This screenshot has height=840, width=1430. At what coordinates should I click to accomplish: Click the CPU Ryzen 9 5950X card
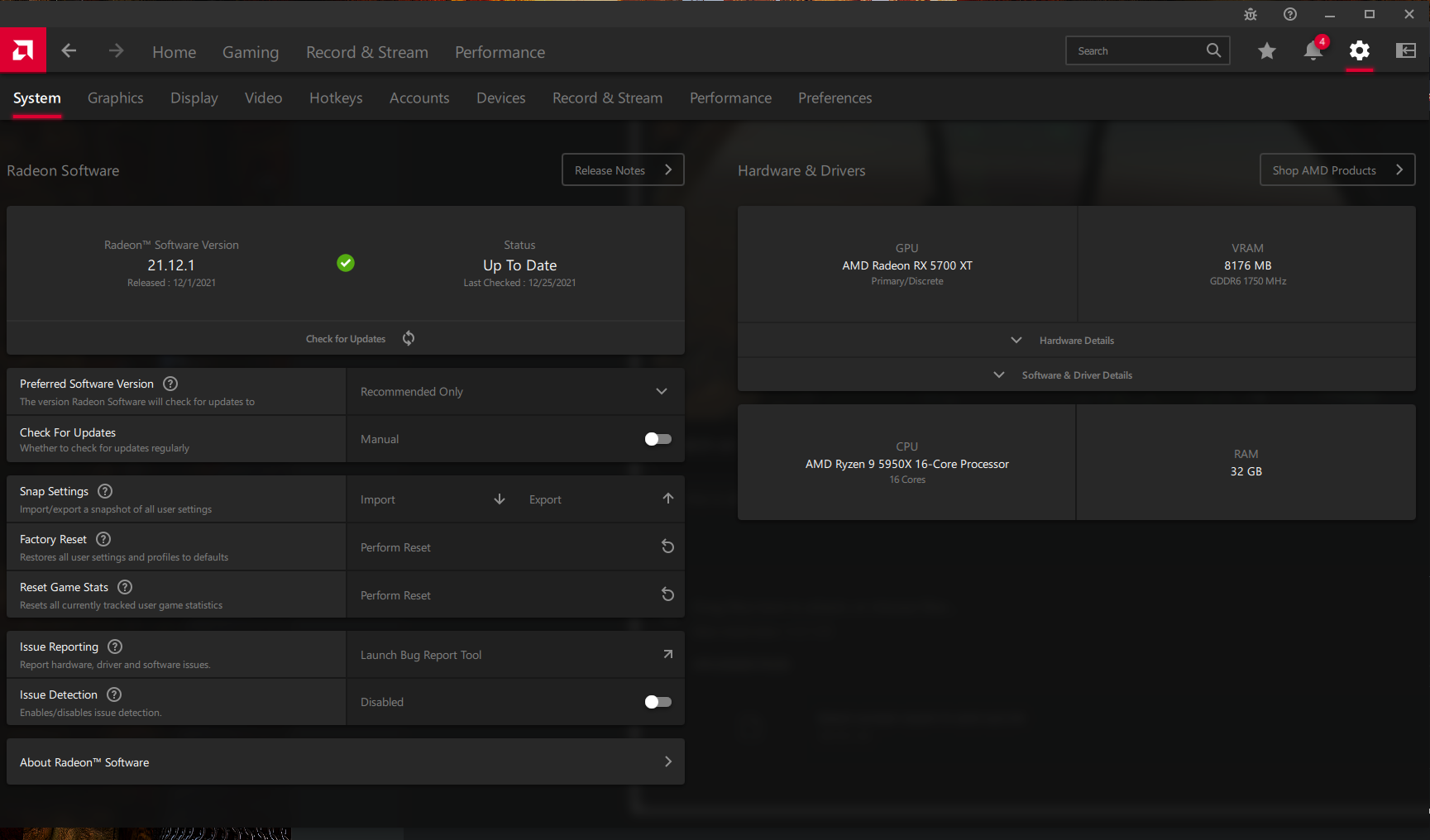906,462
